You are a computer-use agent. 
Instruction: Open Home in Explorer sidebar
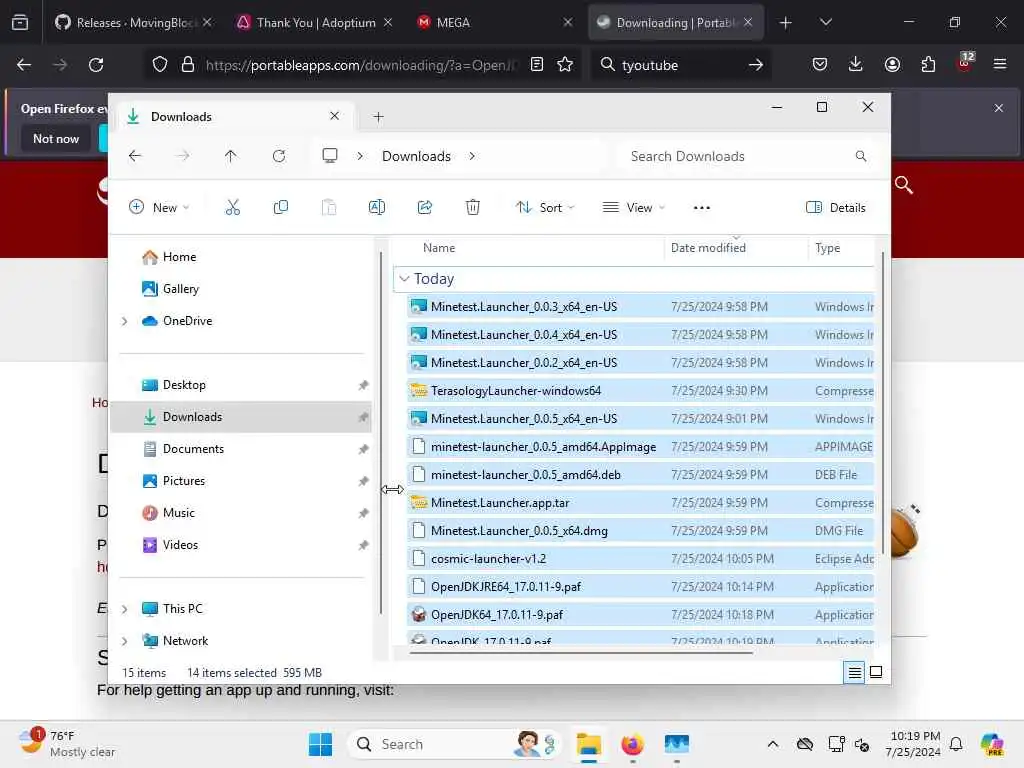(242, 257)
